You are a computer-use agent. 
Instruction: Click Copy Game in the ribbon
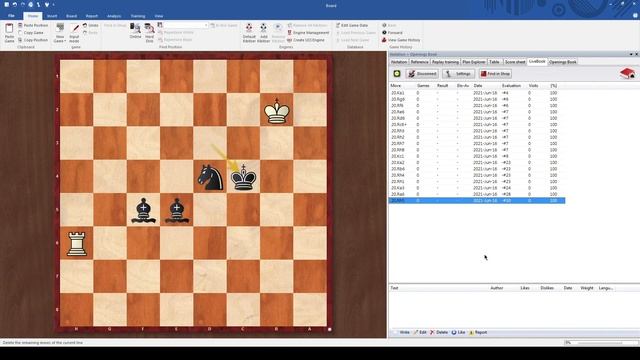coord(31,33)
